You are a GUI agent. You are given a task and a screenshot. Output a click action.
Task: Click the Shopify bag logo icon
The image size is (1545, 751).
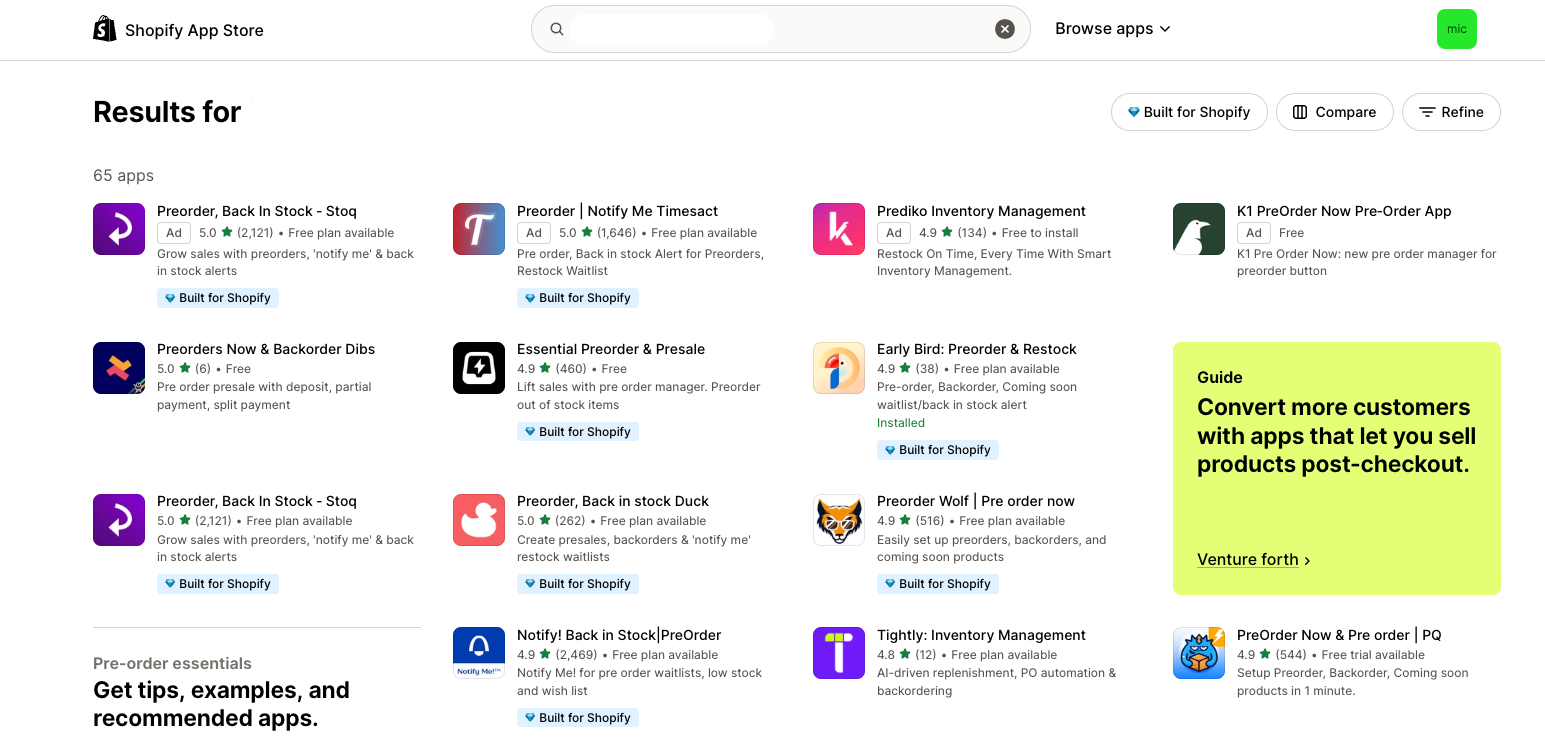click(x=105, y=29)
